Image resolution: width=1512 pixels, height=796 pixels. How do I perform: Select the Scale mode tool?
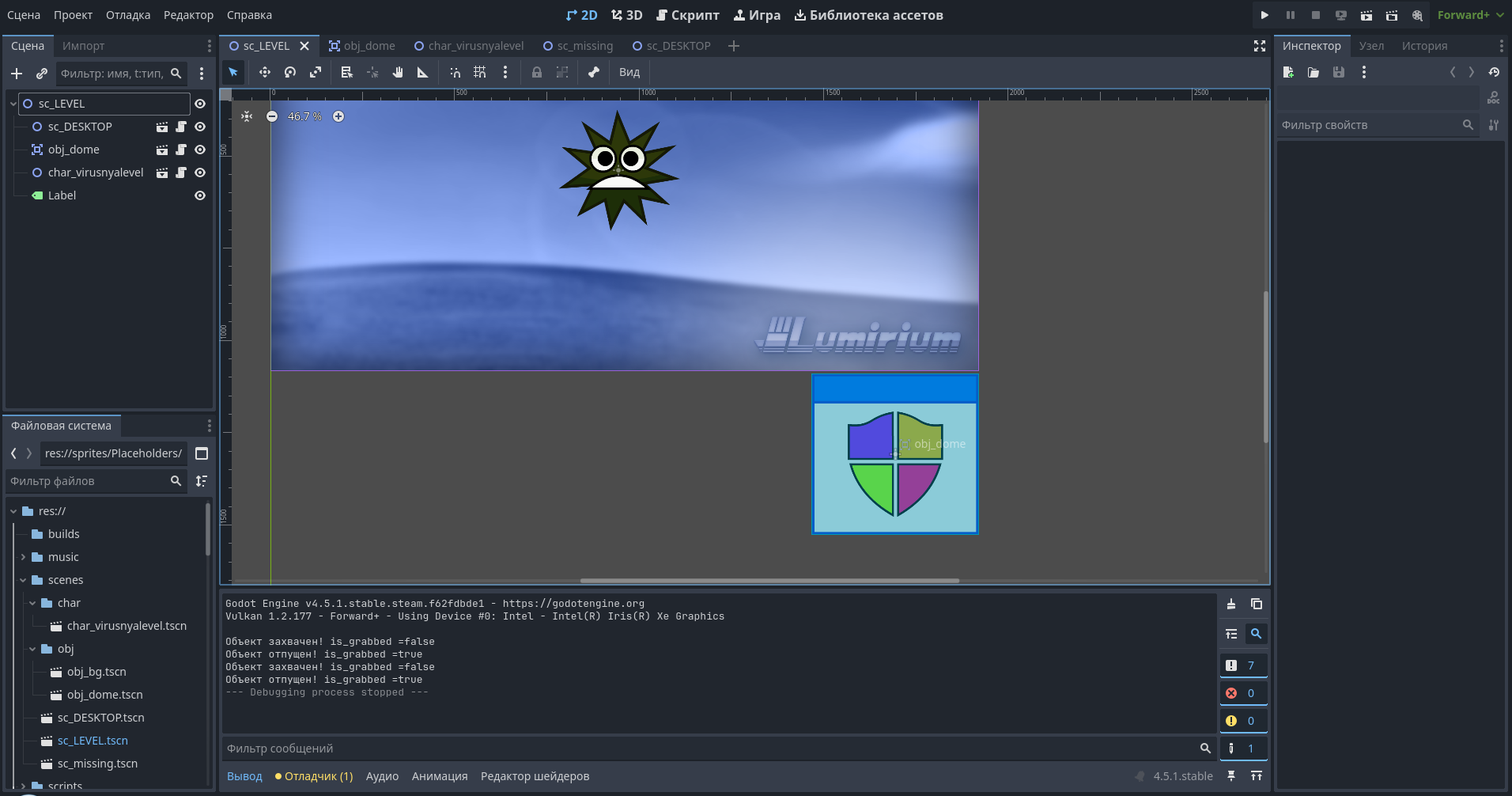(316, 72)
